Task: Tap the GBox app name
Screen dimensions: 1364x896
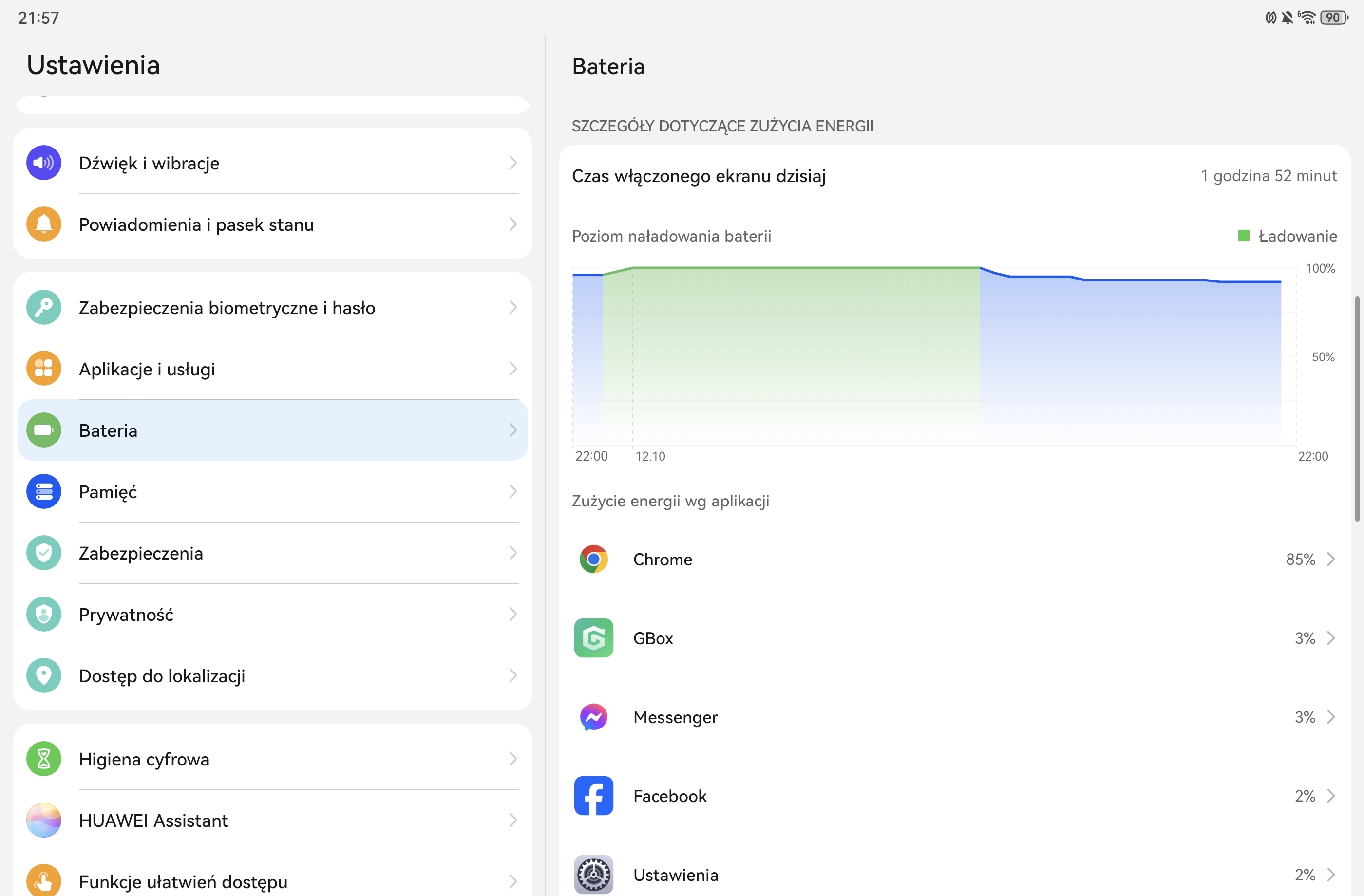Action: 653,638
